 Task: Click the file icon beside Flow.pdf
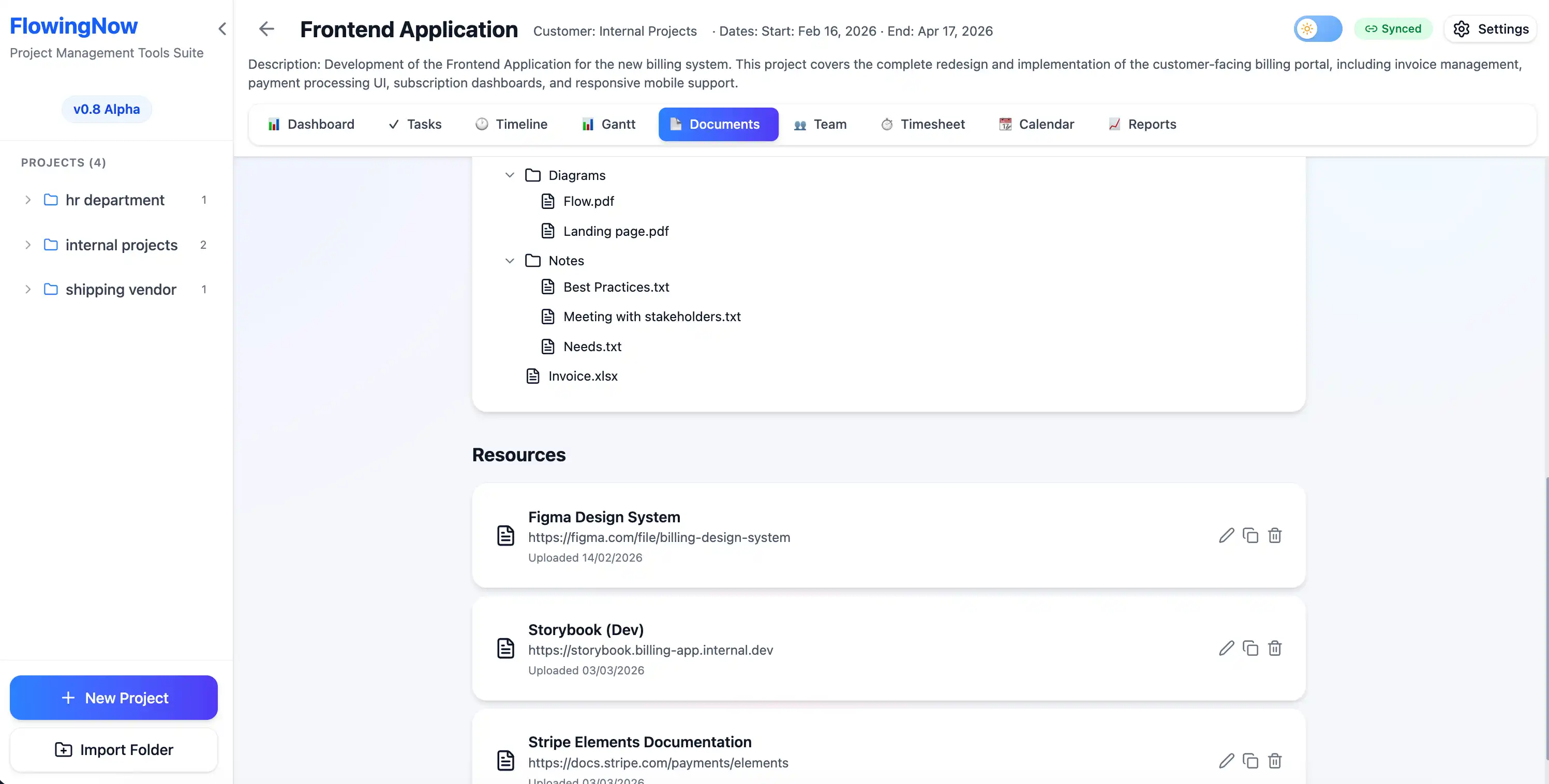point(548,201)
